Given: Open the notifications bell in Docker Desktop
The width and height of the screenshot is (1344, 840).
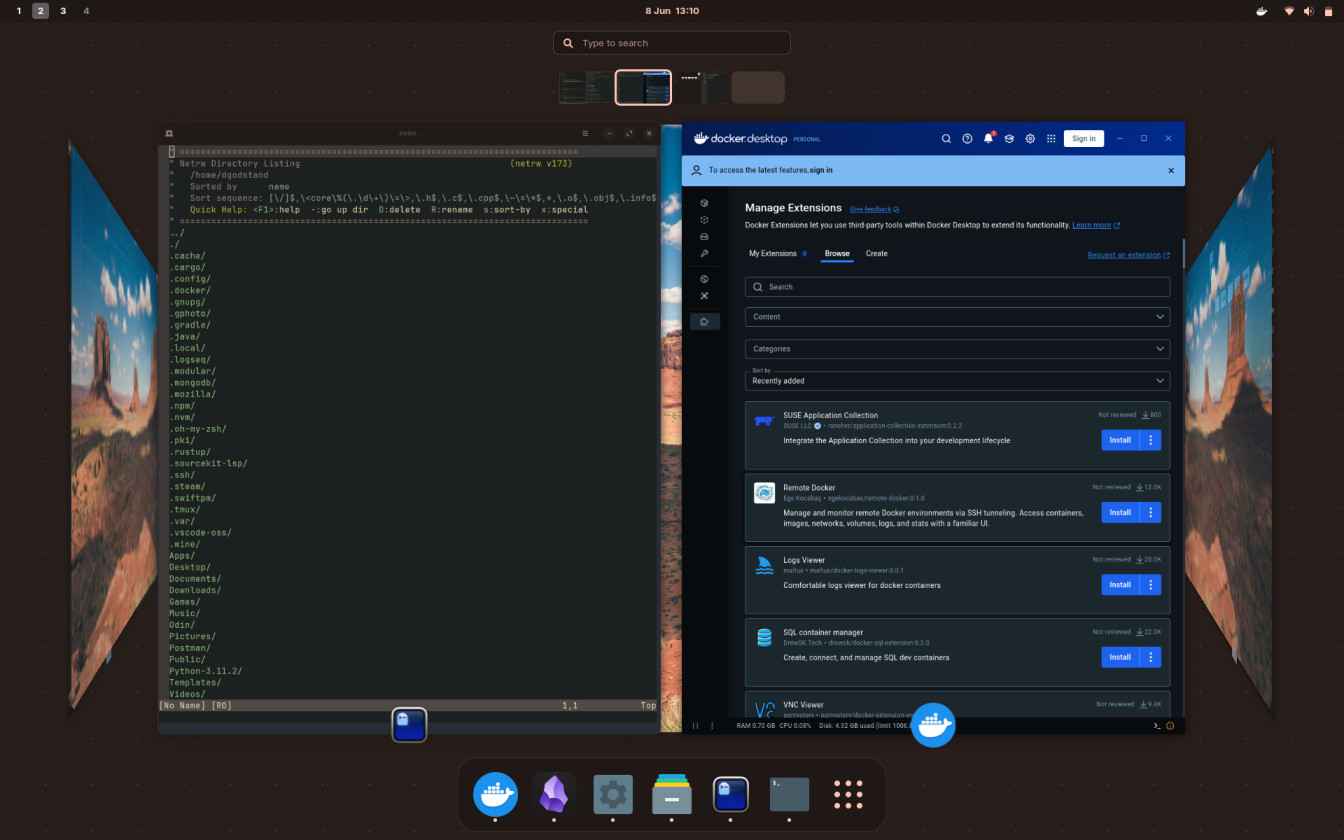Looking at the screenshot, I should (x=988, y=139).
